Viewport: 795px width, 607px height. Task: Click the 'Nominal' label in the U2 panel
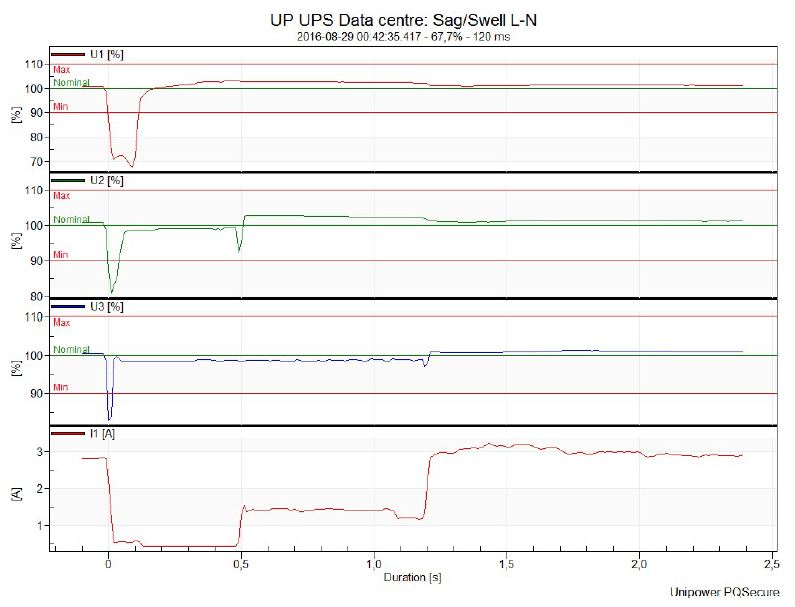(71, 220)
